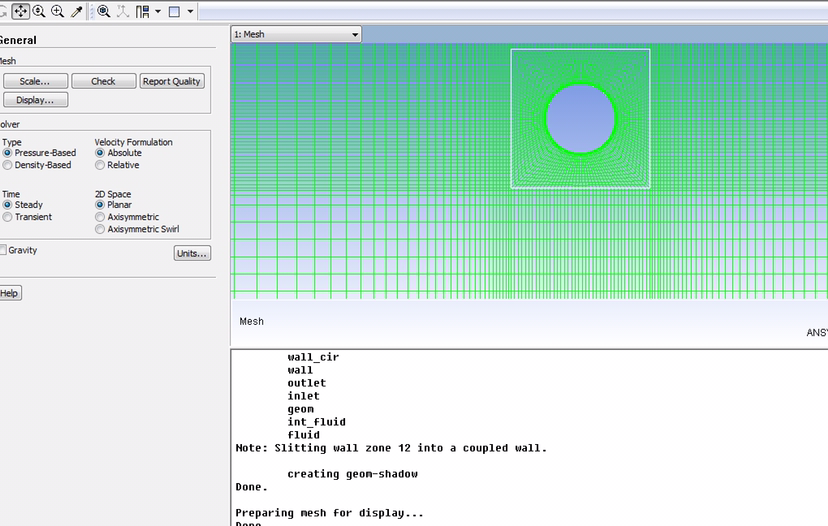Open the '1: Mesh' window dropdown

coord(296,35)
